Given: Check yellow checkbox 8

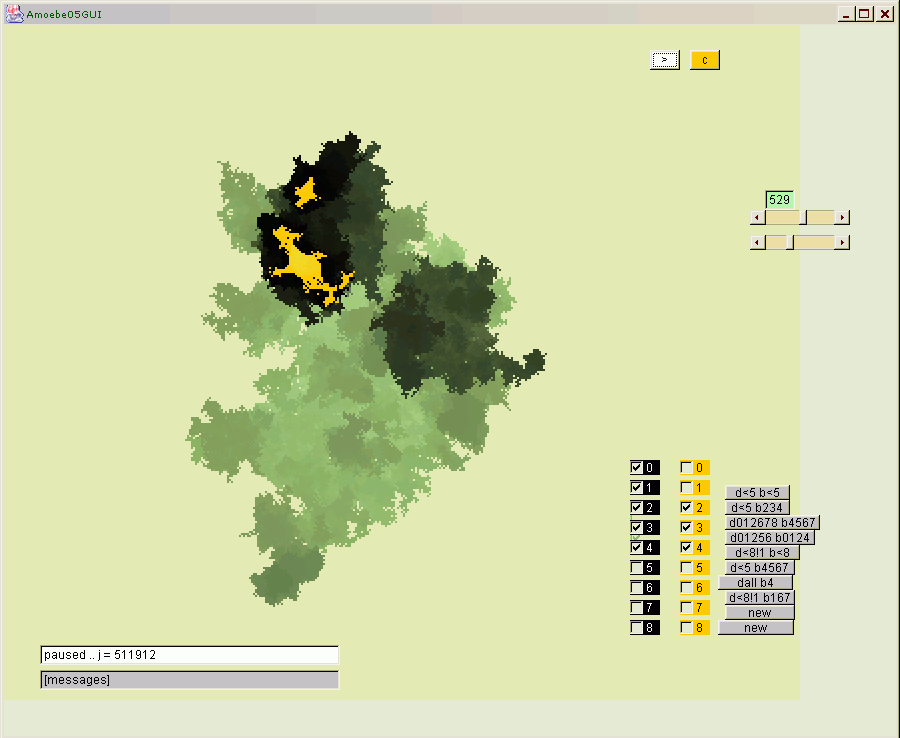Looking at the screenshot, I should [x=686, y=627].
